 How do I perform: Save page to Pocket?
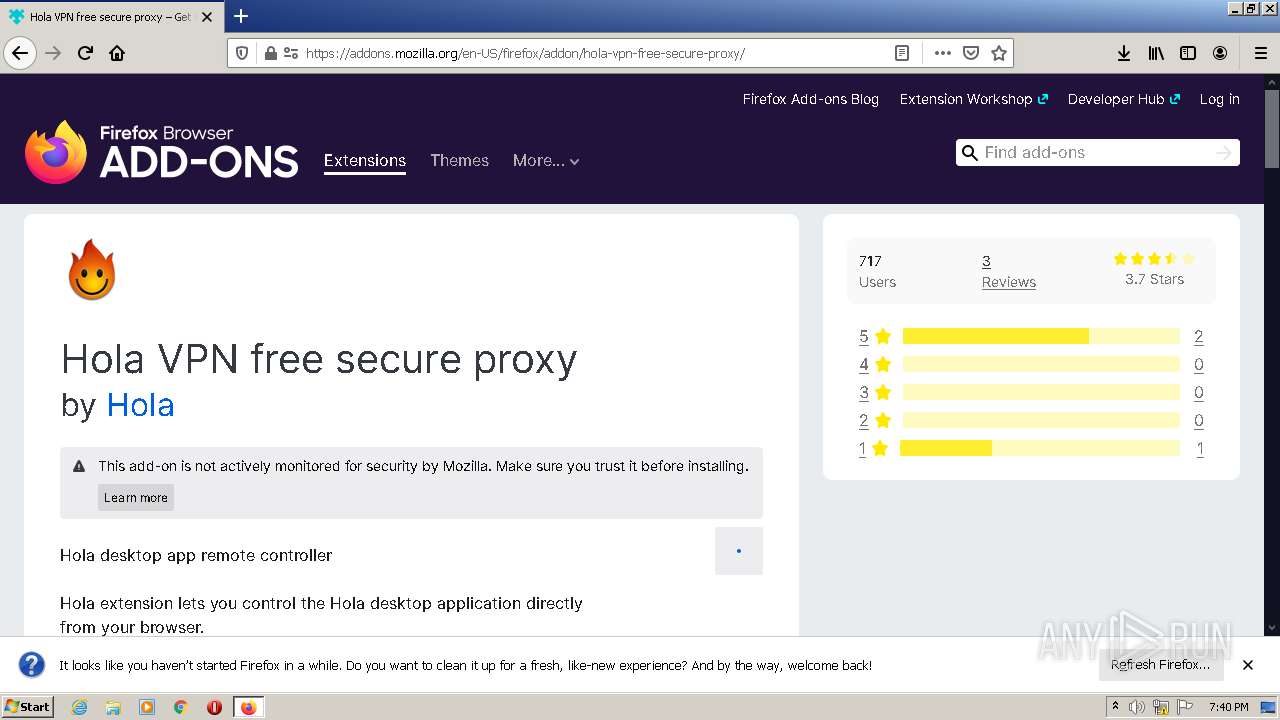coord(970,53)
